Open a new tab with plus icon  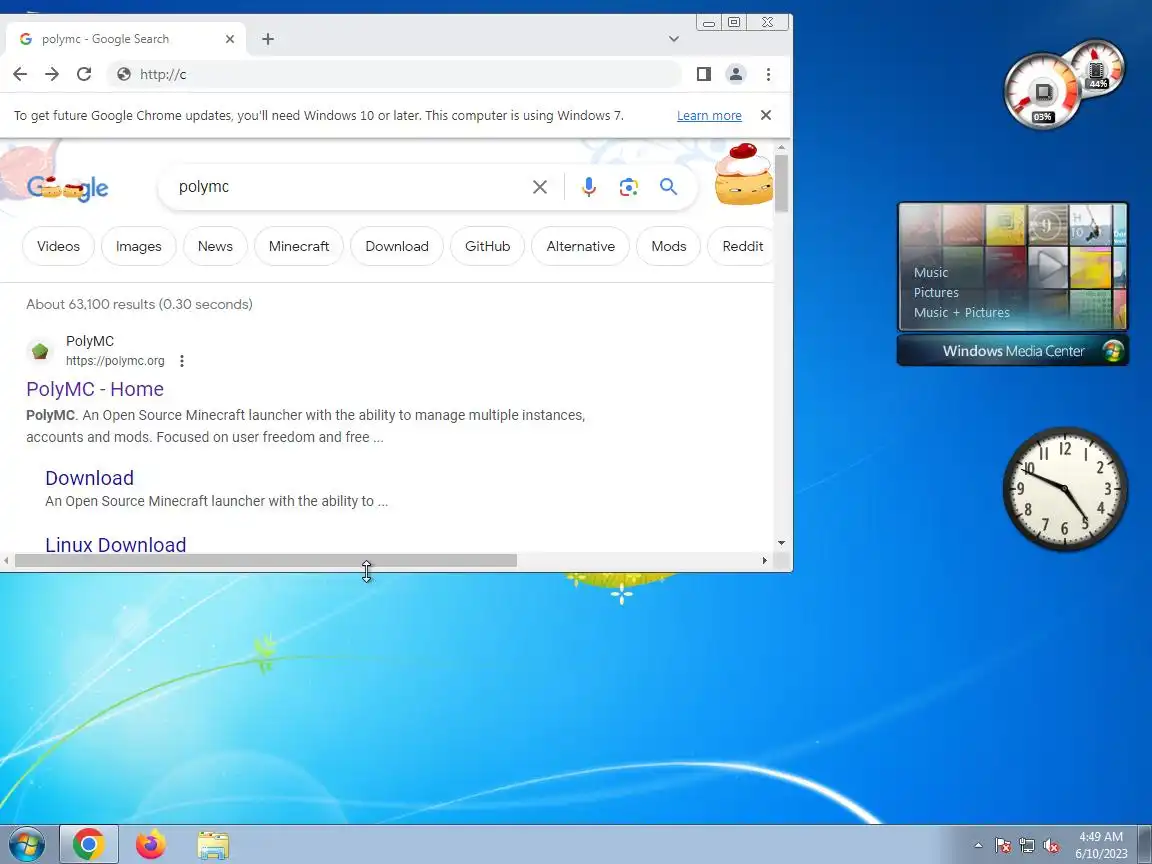267,39
